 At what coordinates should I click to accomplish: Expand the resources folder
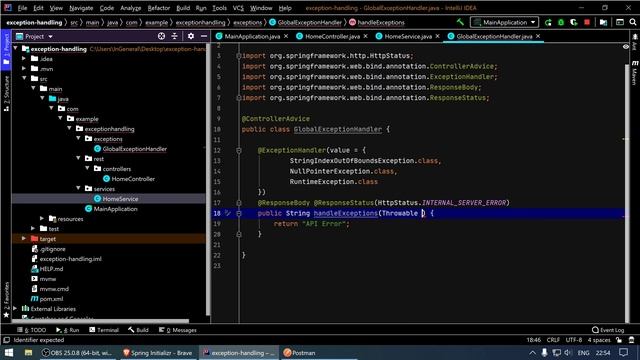point(42,219)
